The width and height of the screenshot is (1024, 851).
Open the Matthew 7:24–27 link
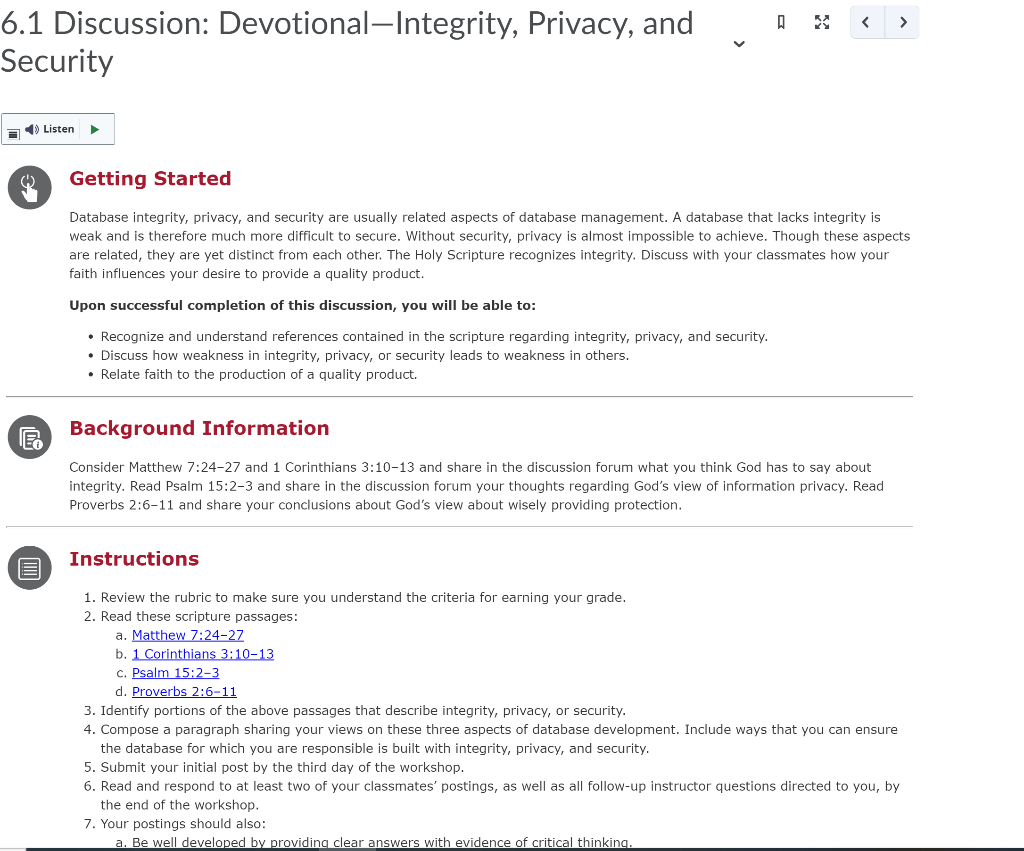click(187, 635)
